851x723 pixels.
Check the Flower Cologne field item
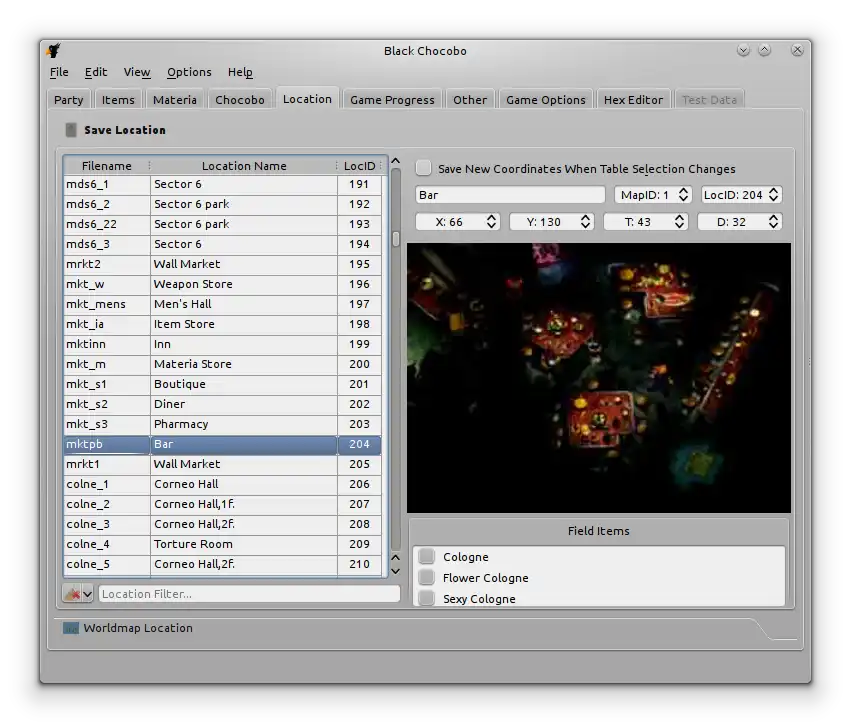[427, 578]
